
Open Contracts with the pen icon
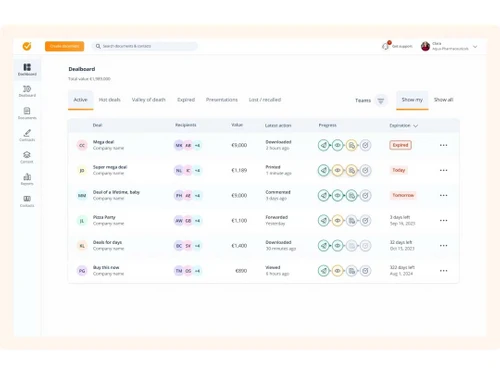point(27,135)
